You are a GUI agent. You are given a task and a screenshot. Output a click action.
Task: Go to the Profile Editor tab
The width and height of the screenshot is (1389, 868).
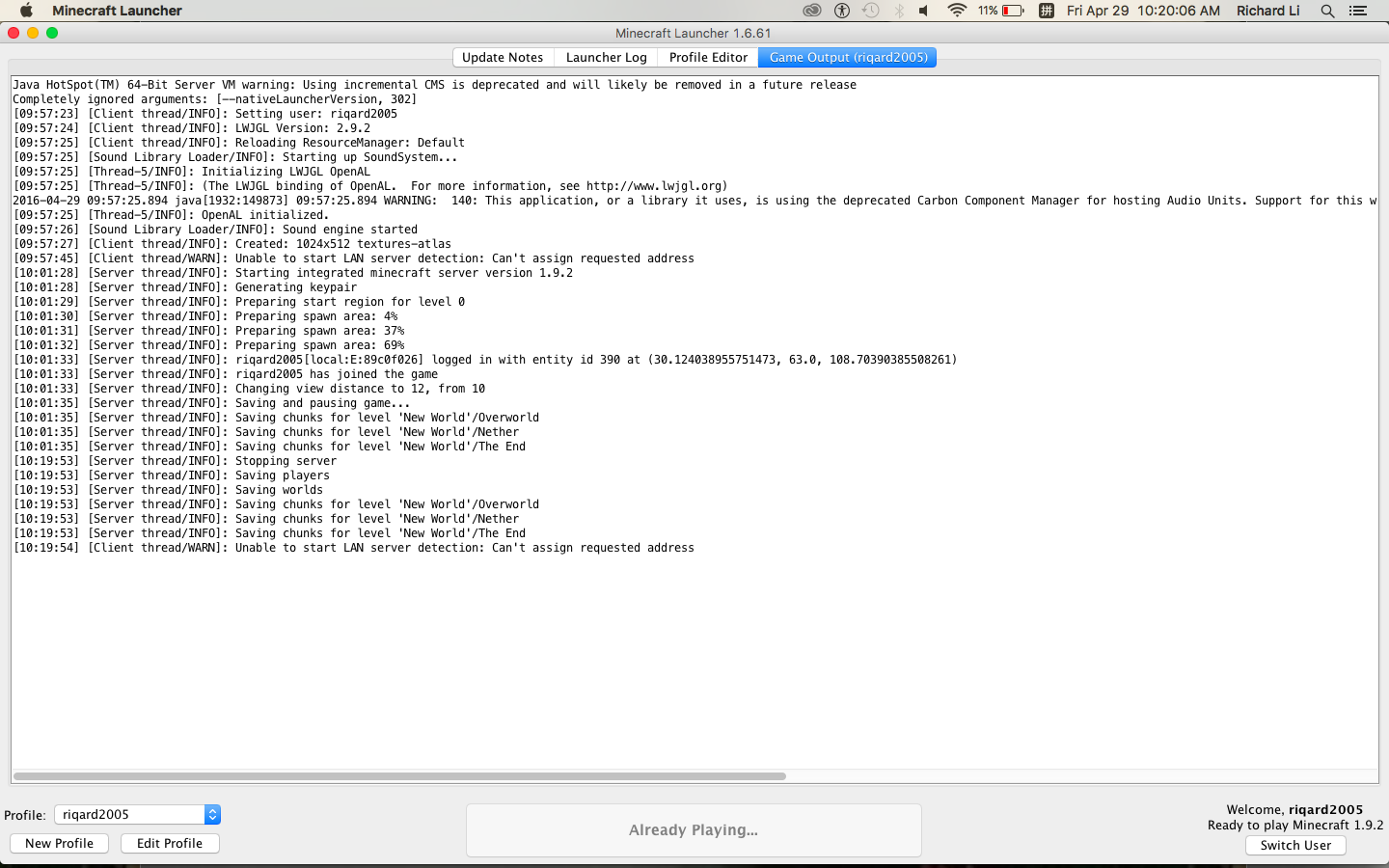pyautogui.click(x=708, y=57)
